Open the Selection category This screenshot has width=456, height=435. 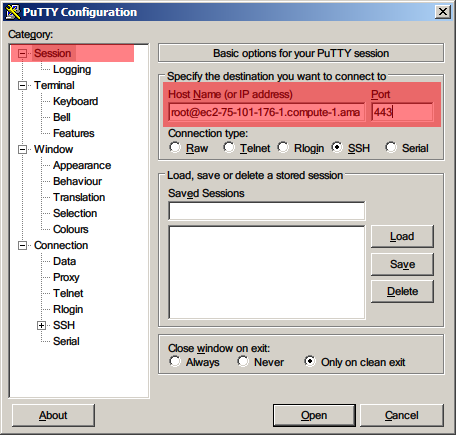click(75, 213)
